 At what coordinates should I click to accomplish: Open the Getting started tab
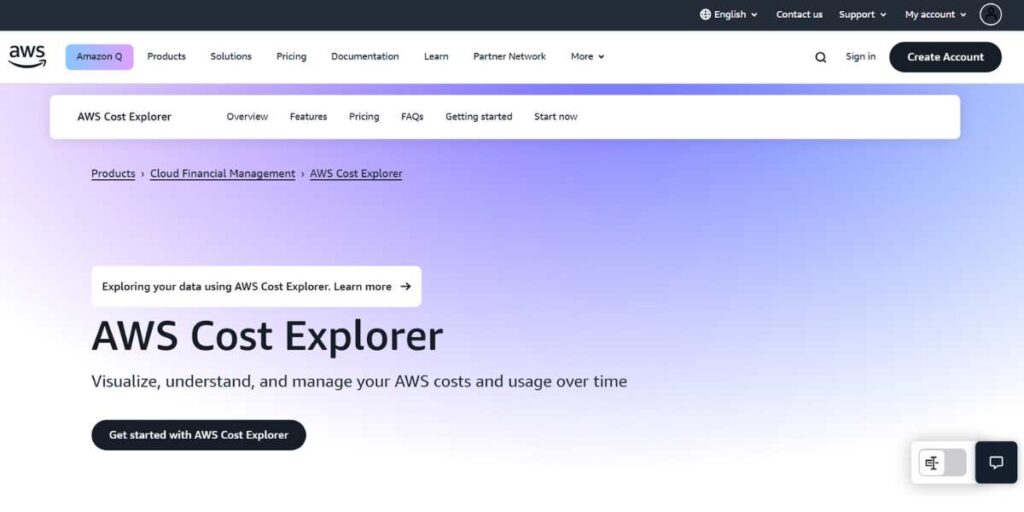478,117
